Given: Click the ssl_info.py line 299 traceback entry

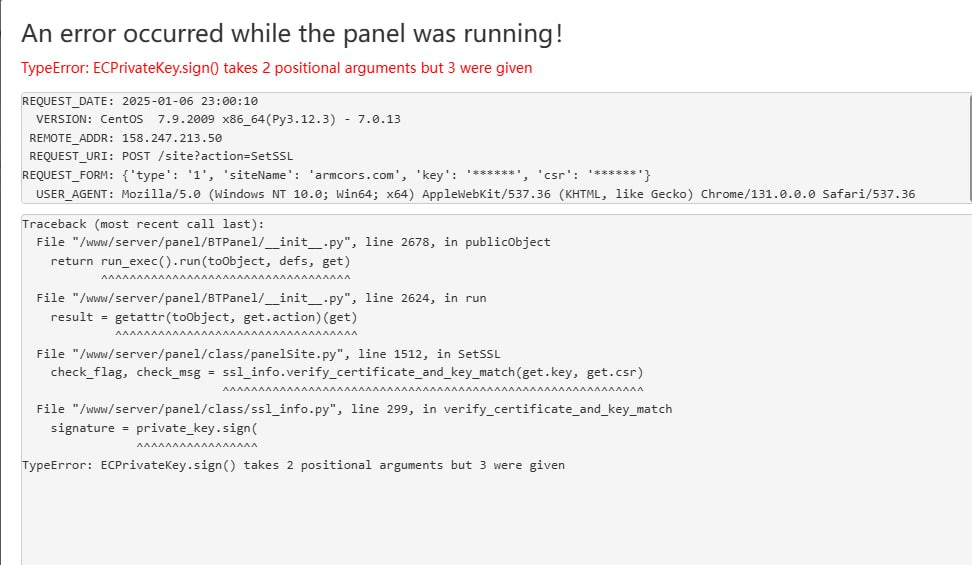Looking at the screenshot, I should [354, 409].
